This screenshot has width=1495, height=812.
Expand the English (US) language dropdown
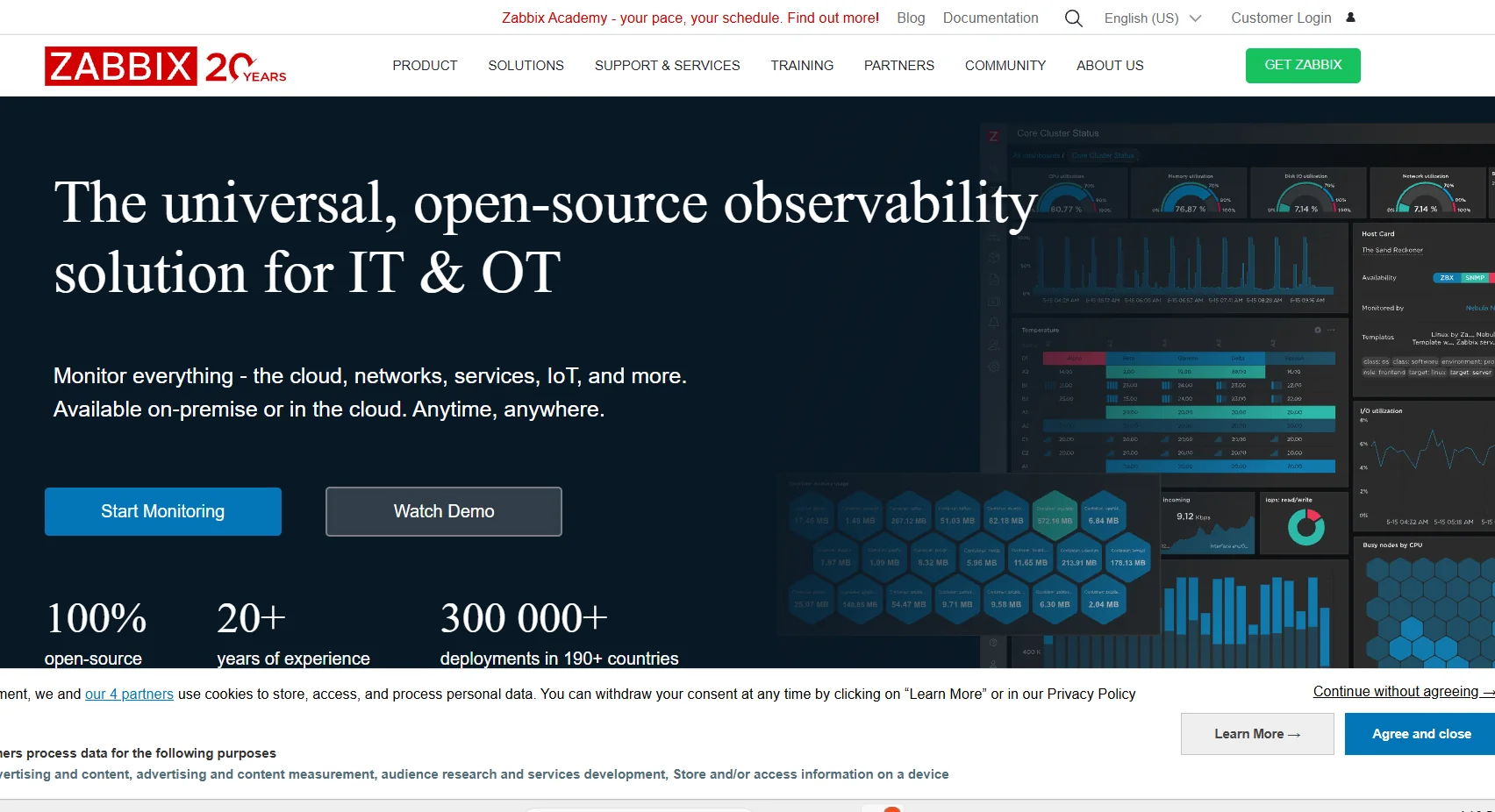(1152, 18)
